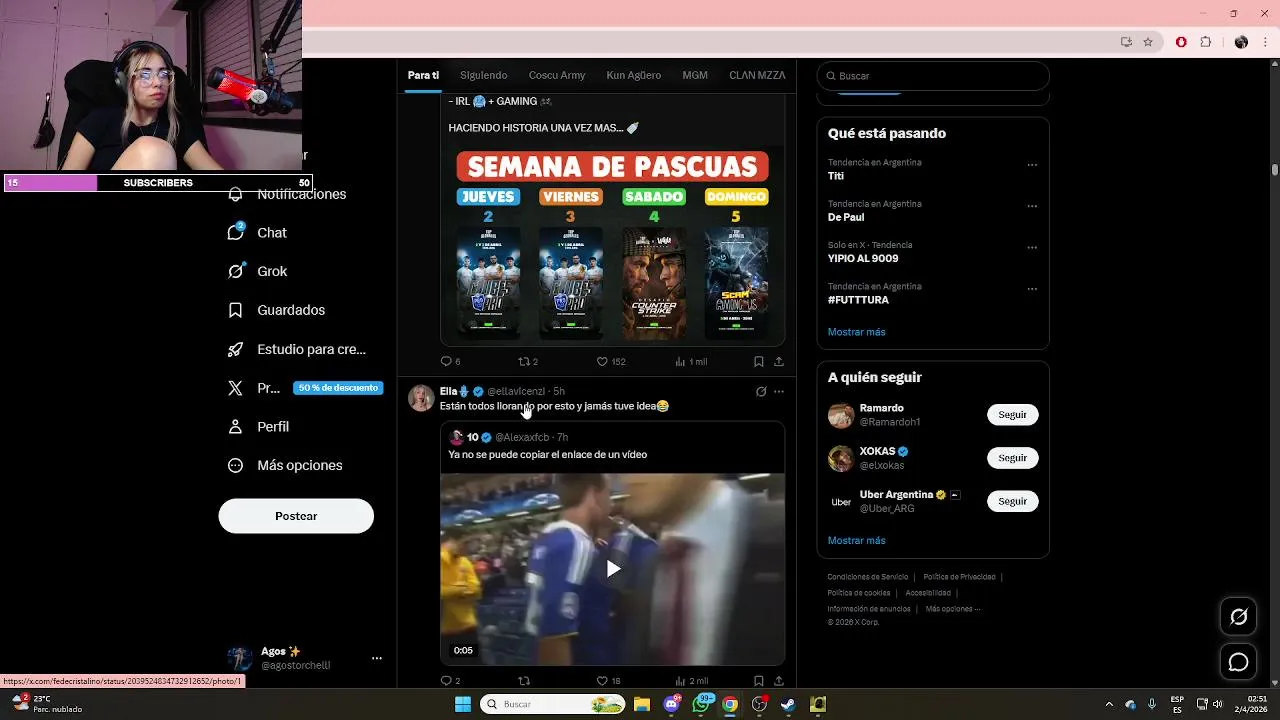Open Más opciones circle icon
The height and width of the screenshot is (720, 1280).
tap(236, 465)
